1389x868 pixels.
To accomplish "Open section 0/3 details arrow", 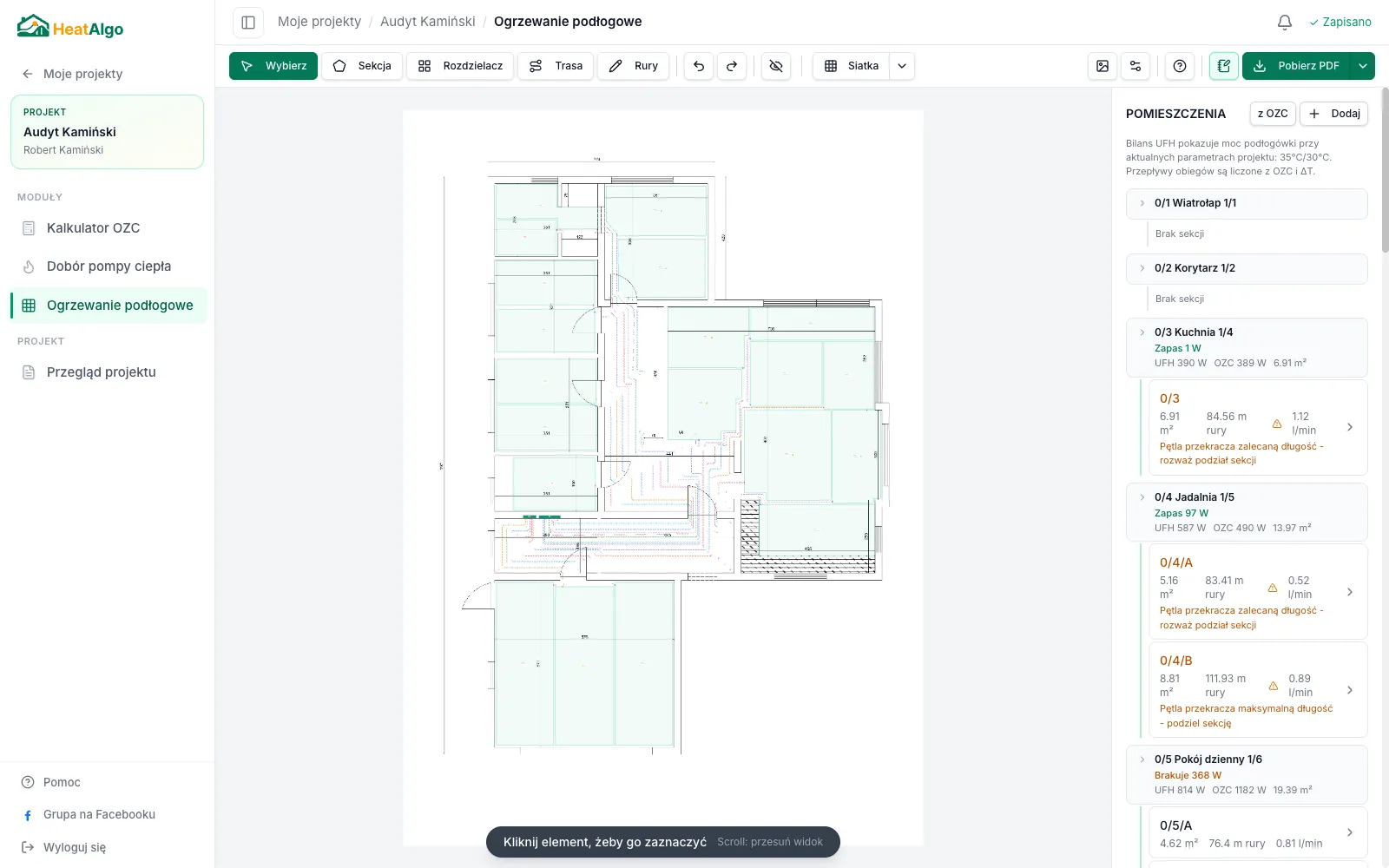I will 1350,427.
